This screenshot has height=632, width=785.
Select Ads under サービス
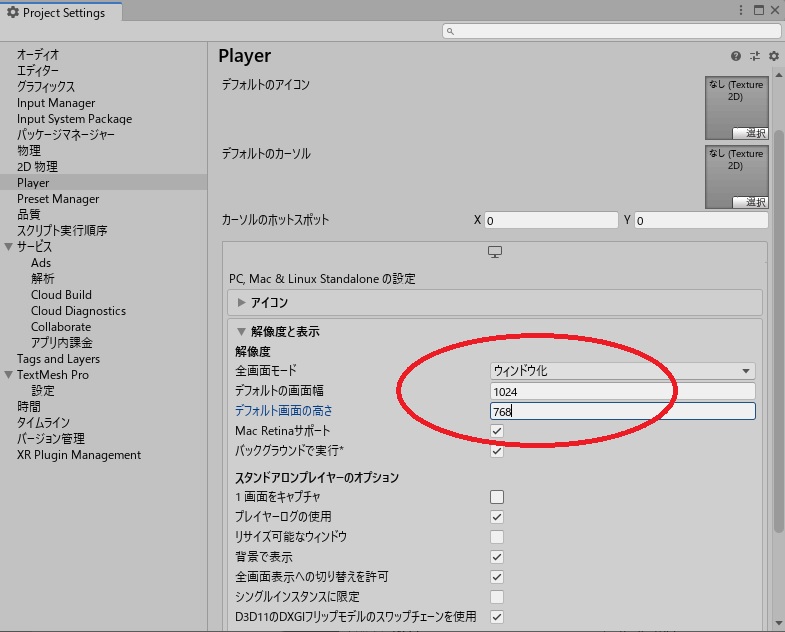click(x=41, y=263)
